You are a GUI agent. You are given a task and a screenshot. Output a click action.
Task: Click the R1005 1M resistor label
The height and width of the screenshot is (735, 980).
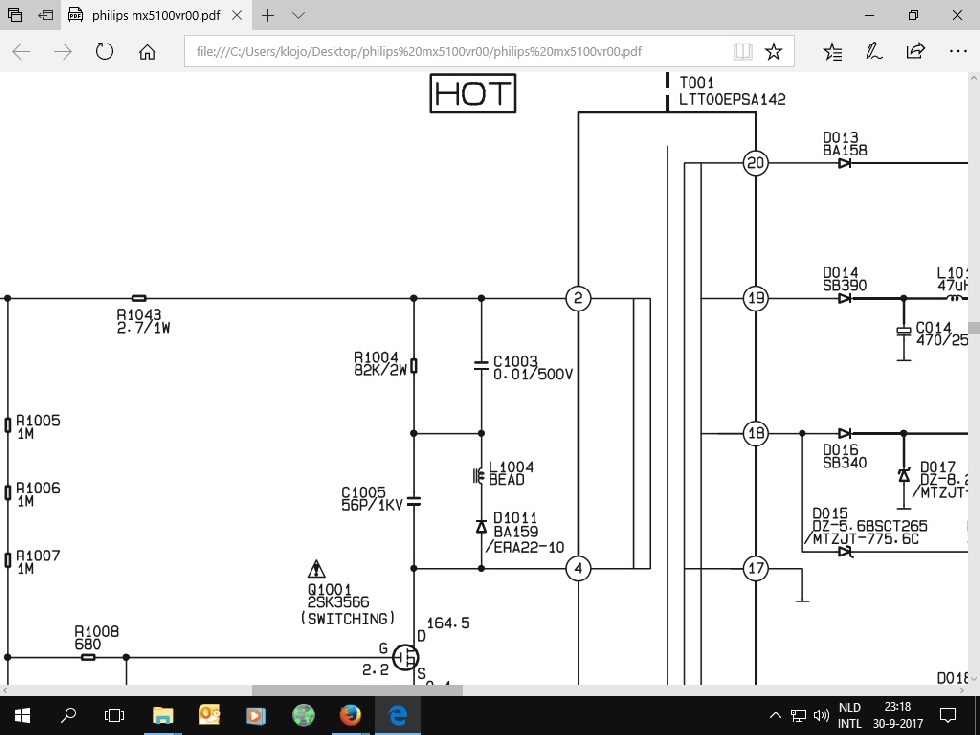coord(38,427)
